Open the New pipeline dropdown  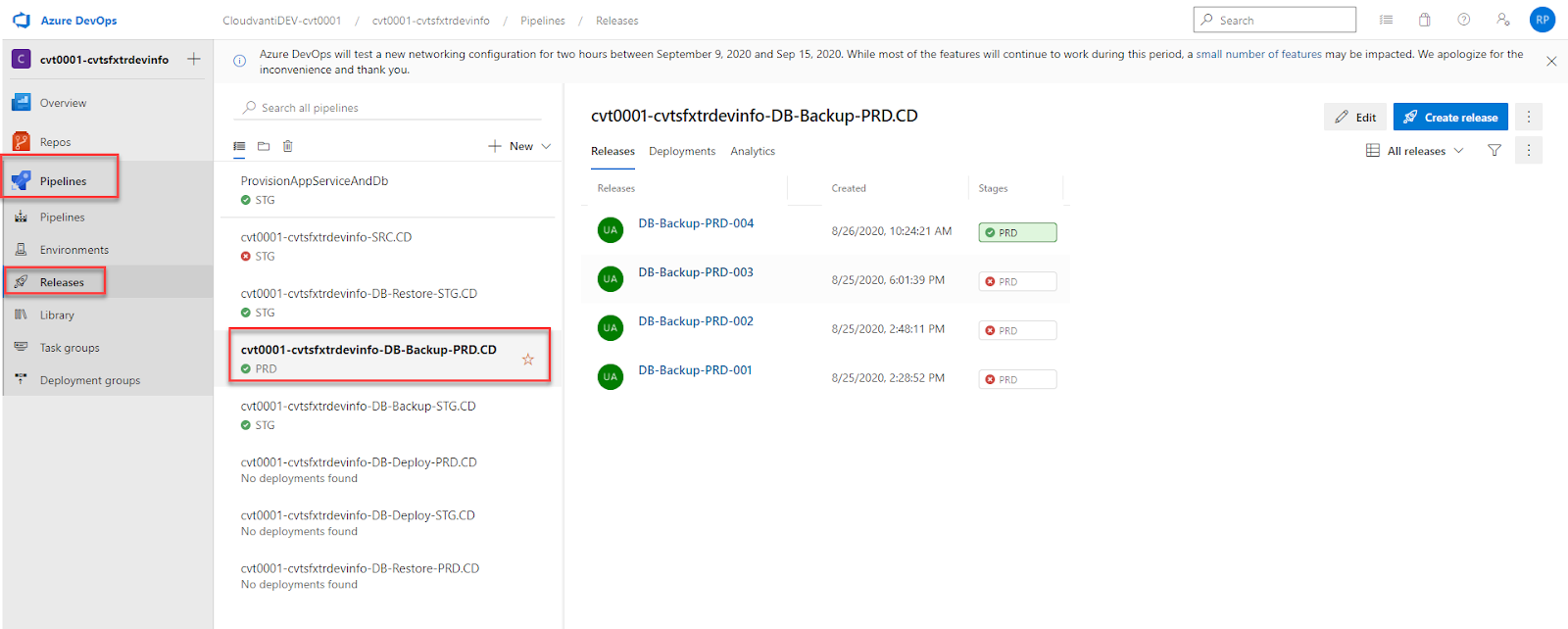520,146
